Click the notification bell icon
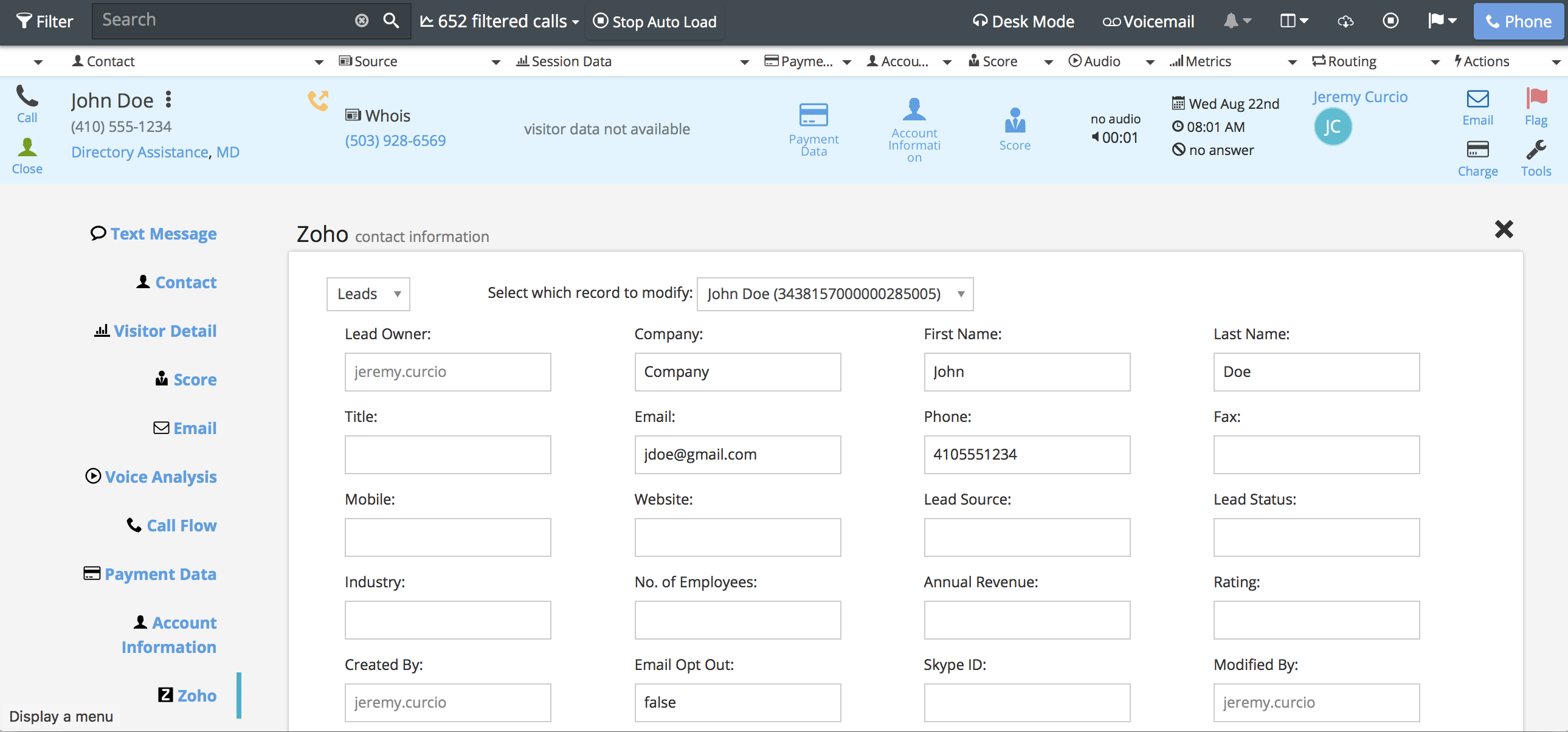This screenshot has width=1568, height=732. click(1231, 21)
